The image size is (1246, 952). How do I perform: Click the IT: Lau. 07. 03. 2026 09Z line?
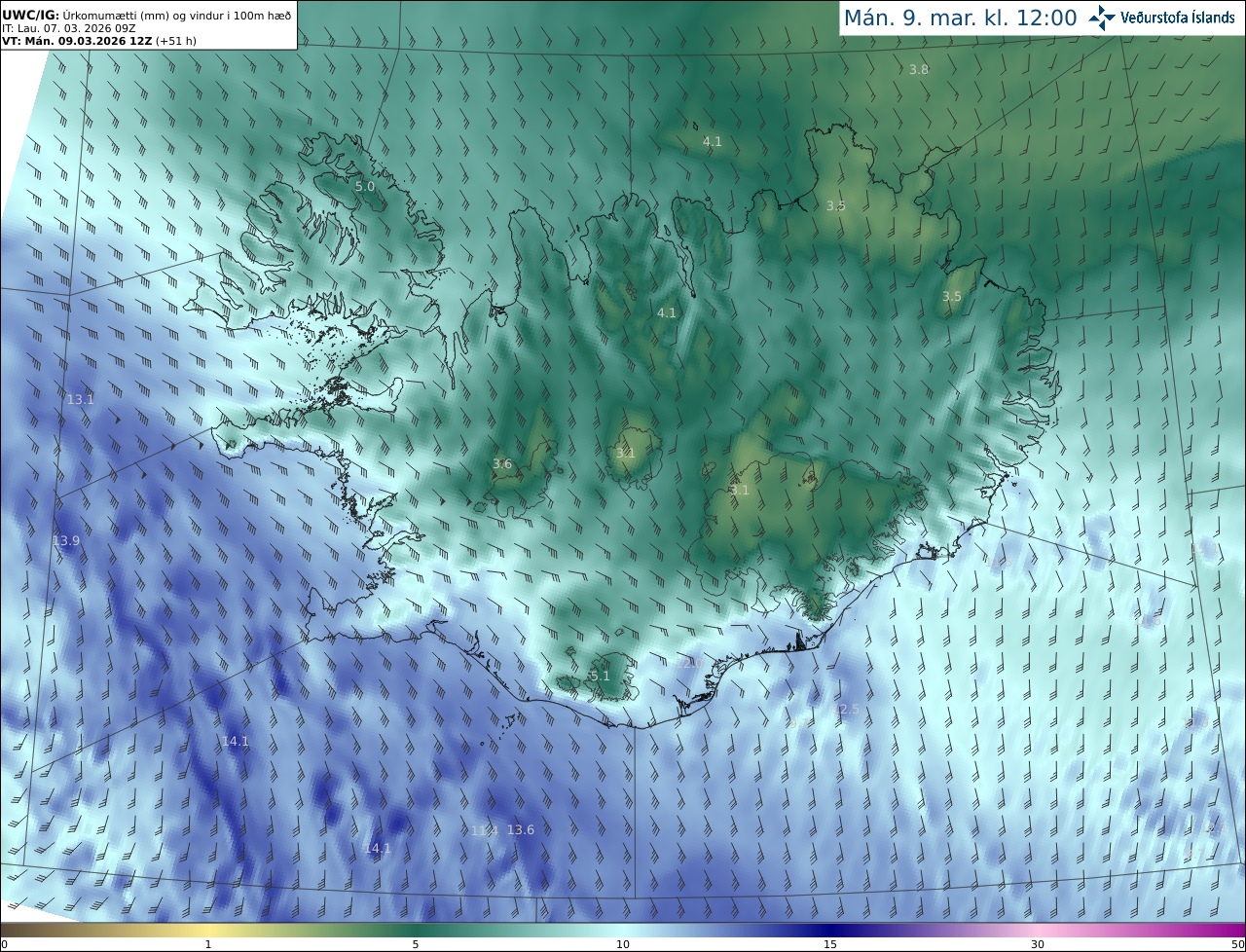pos(69,28)
